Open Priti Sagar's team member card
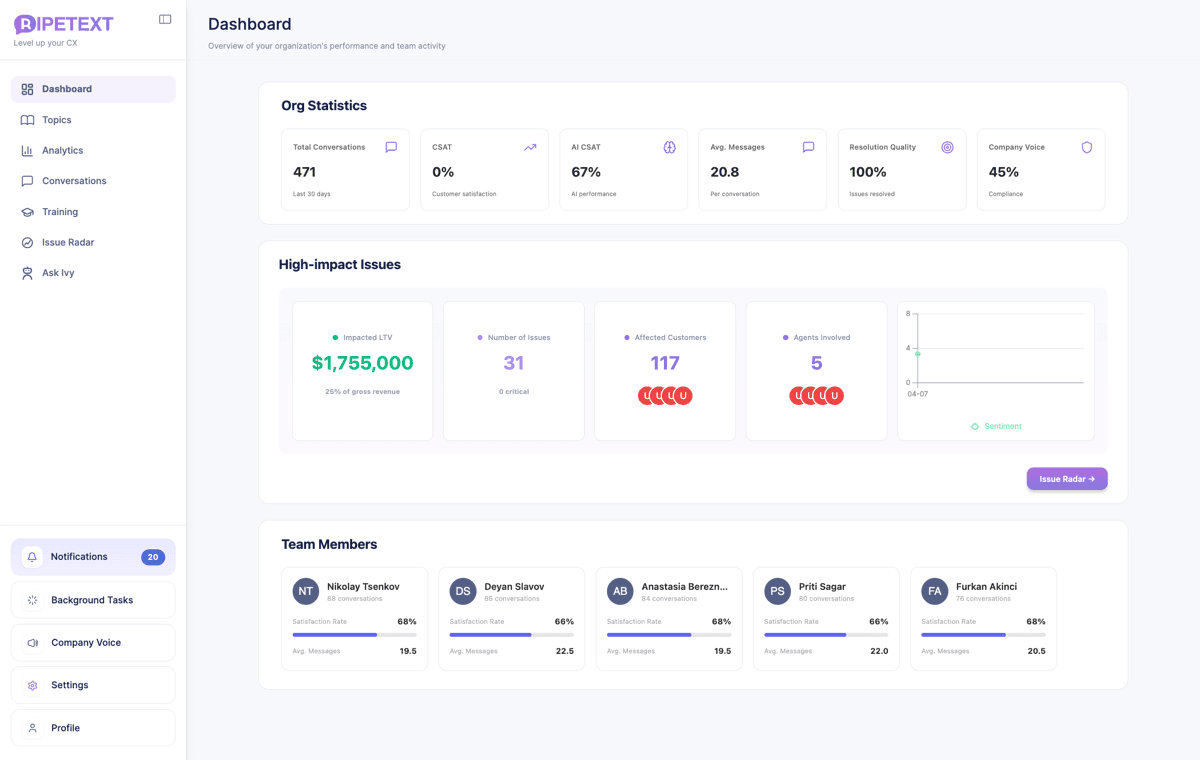 coord(825,618)
